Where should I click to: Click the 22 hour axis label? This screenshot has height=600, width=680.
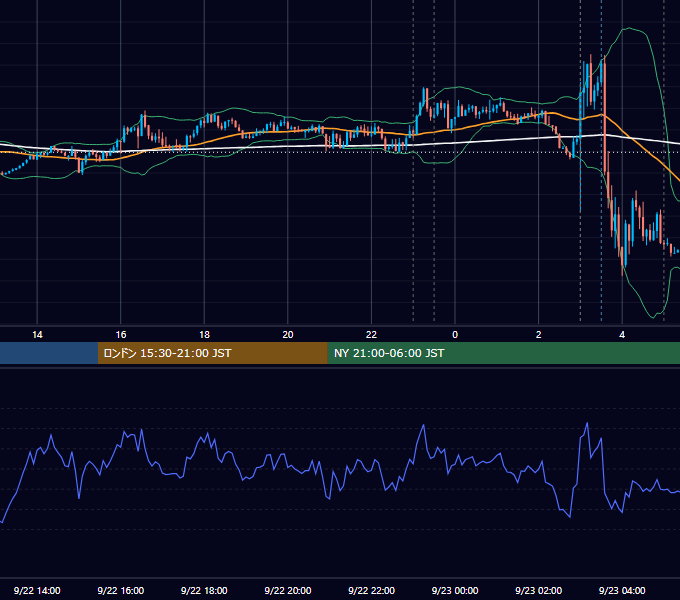[371, 335]
